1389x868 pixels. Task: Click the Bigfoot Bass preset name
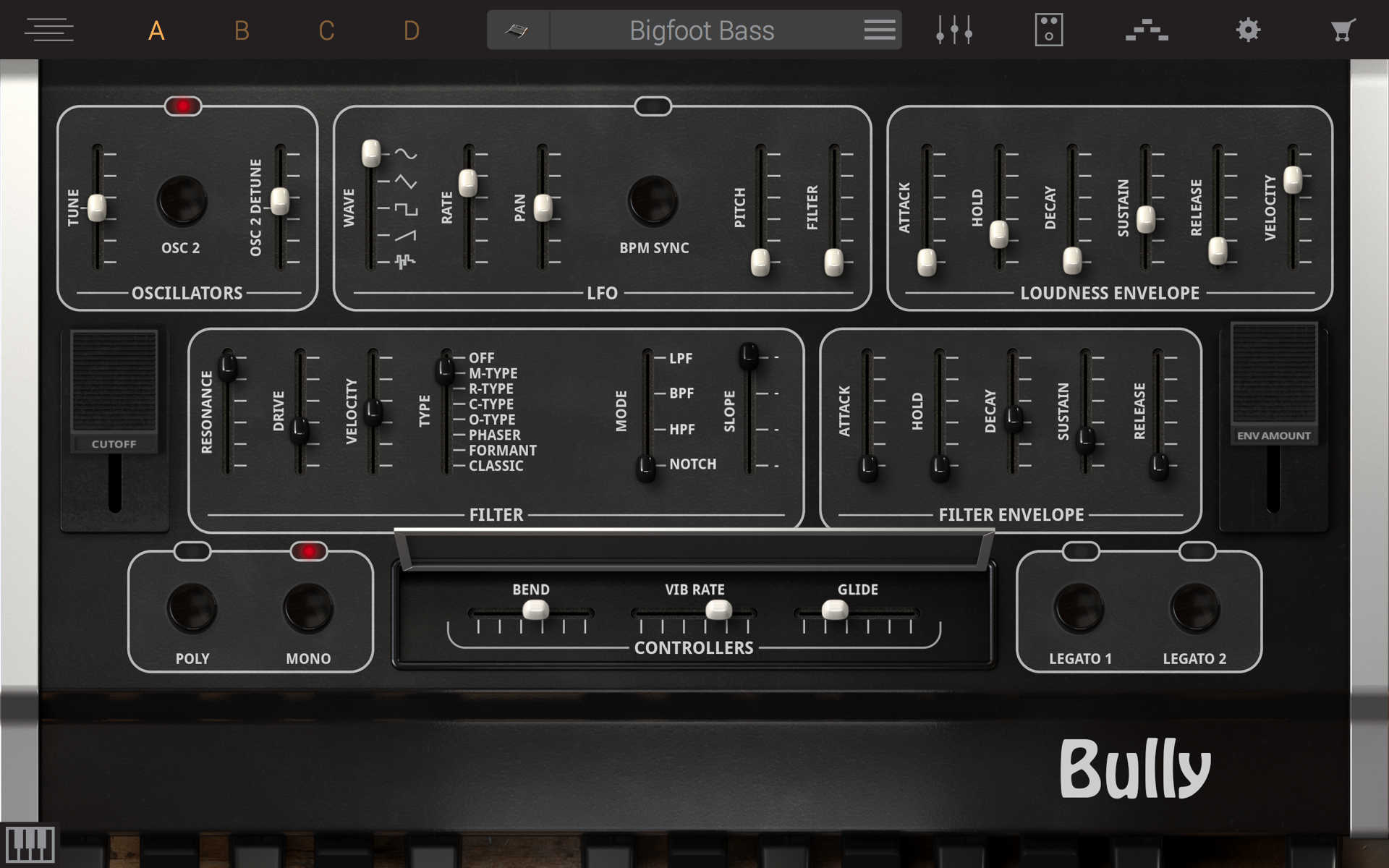701,30
